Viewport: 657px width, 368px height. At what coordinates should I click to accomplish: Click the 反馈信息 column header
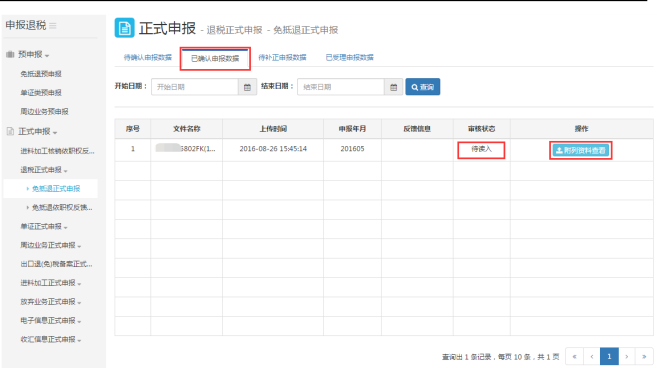click(x=417, y=129)
